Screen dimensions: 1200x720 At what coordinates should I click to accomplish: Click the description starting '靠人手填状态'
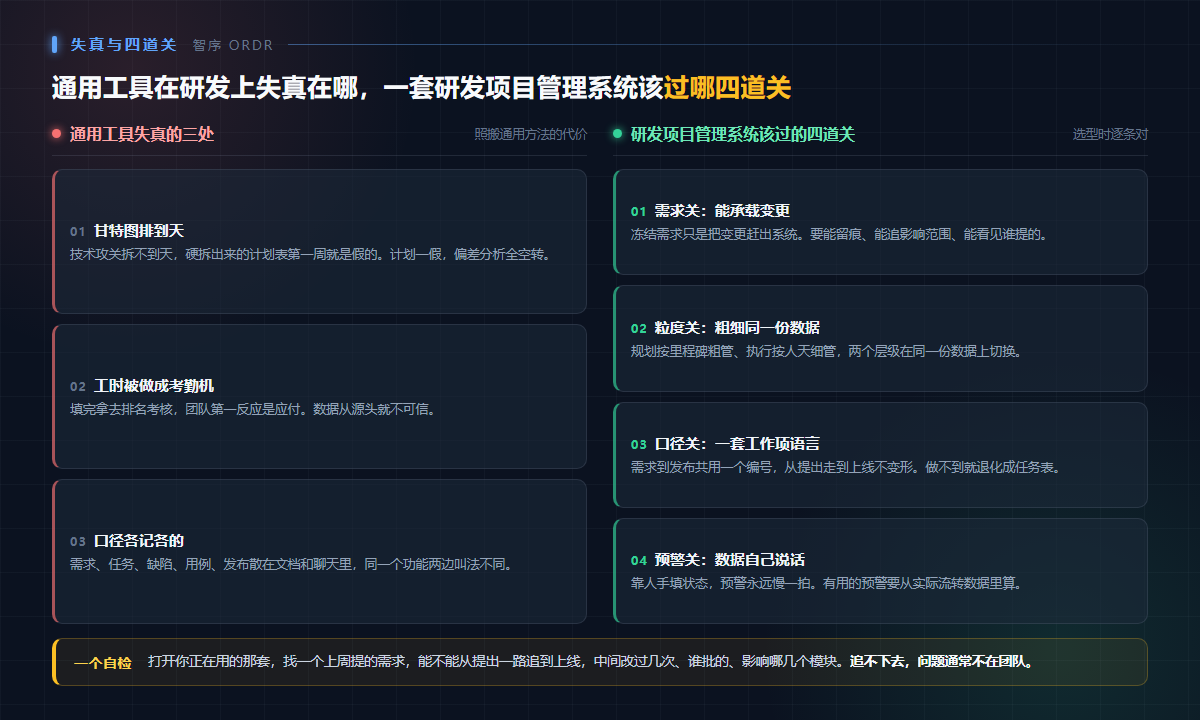point(826,582)
